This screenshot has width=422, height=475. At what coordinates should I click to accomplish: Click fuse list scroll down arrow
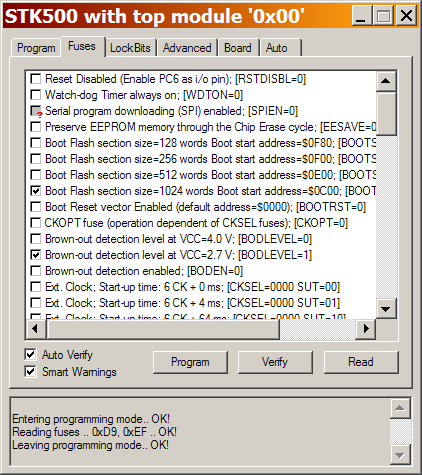pyautogui.click(x=386, y=309)
